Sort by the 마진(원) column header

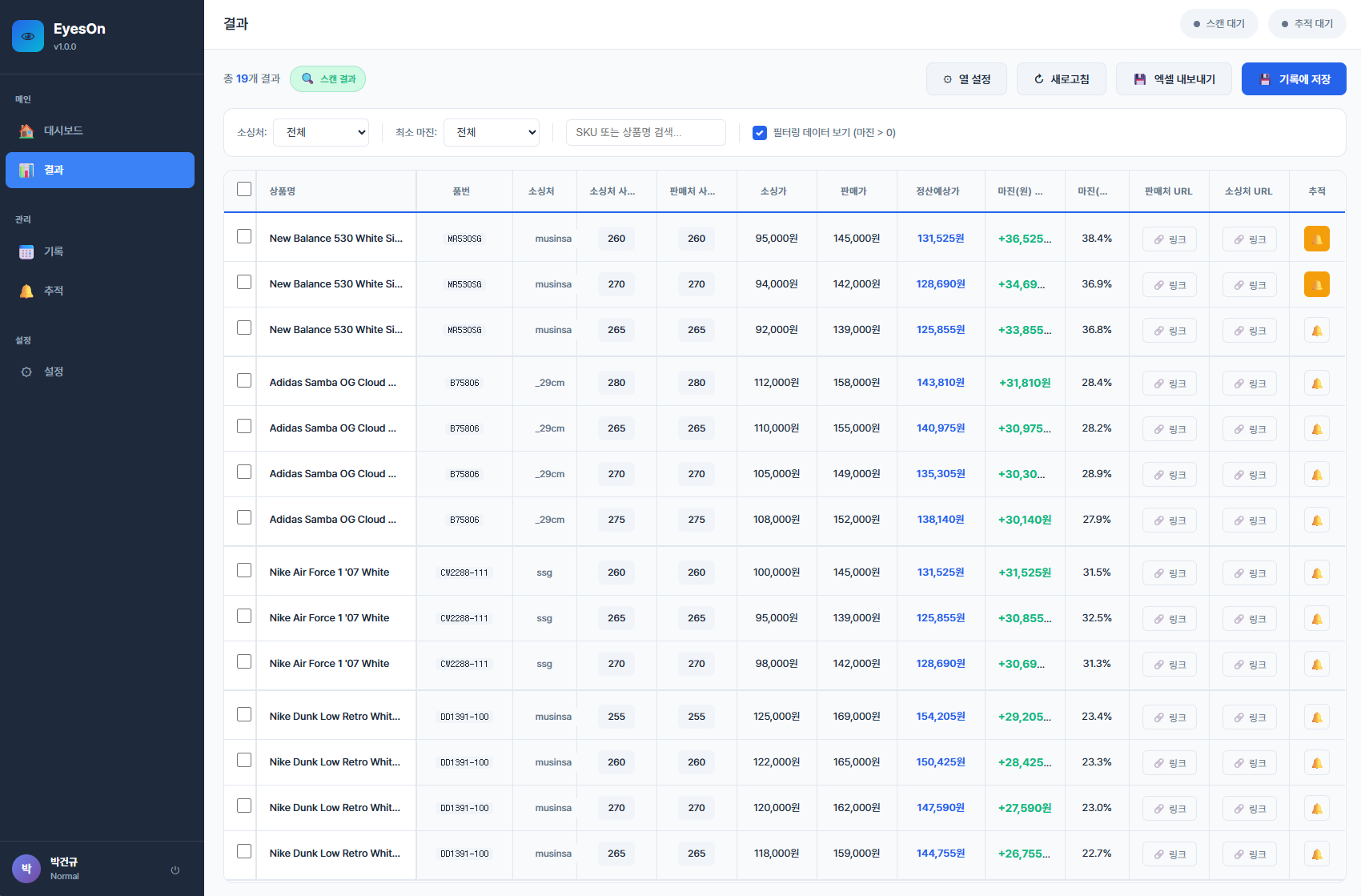click(1019, 191)
